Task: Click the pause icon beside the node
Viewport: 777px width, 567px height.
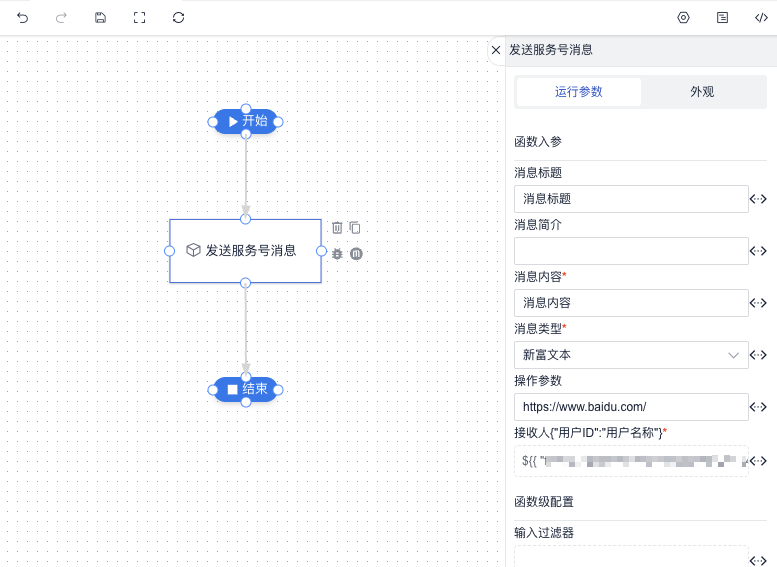Action: tap(356, 254)
